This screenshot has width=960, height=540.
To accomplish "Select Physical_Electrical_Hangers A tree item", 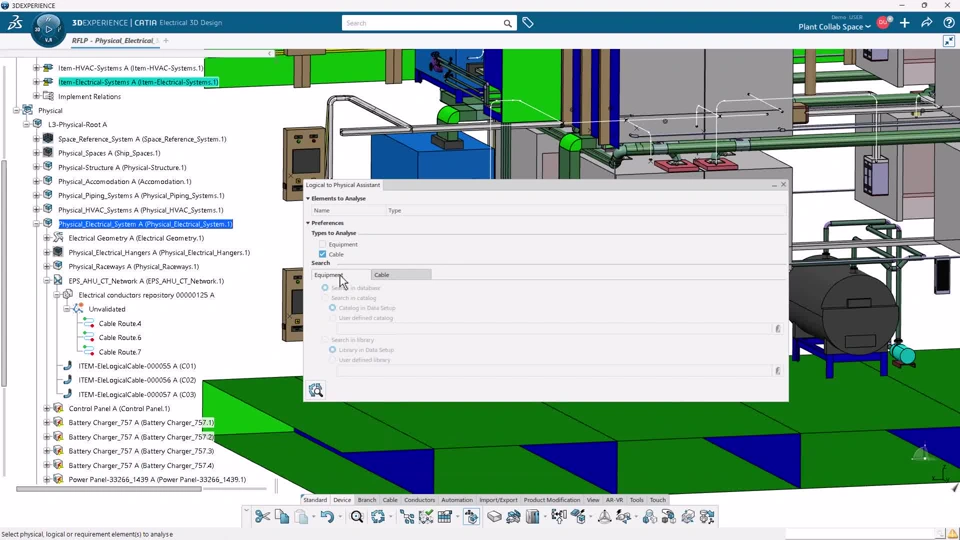I will tap(159, 252).
